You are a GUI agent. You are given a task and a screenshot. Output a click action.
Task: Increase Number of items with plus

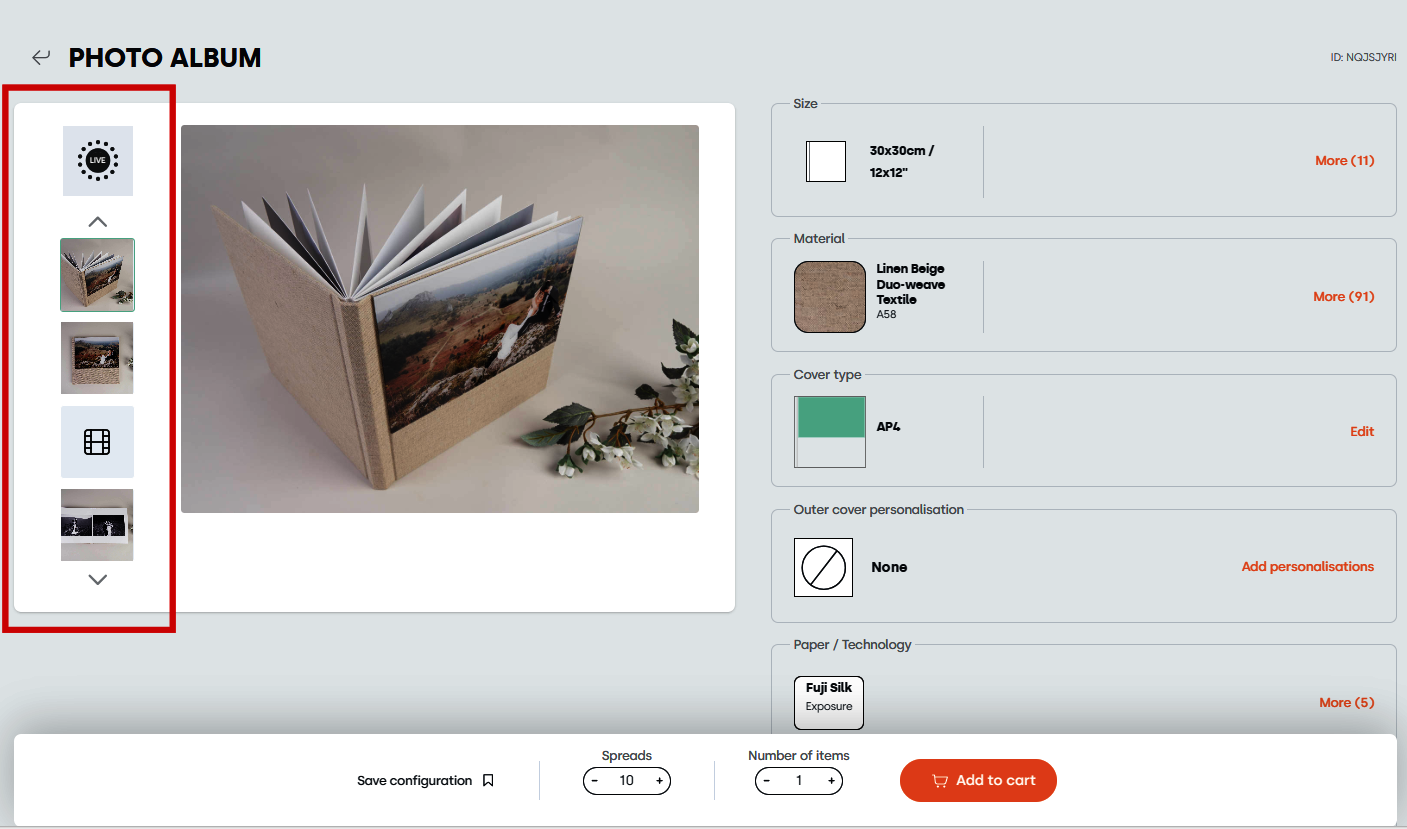point(831,781)
